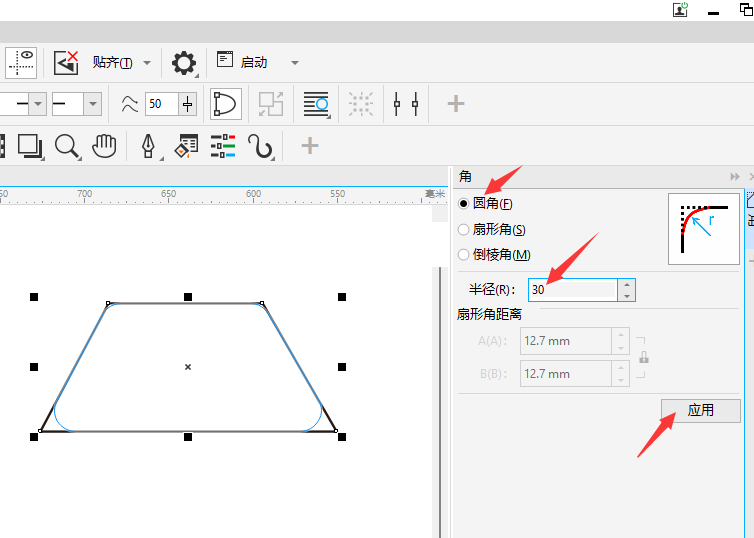Click the text wrap icon

(316, 104)
